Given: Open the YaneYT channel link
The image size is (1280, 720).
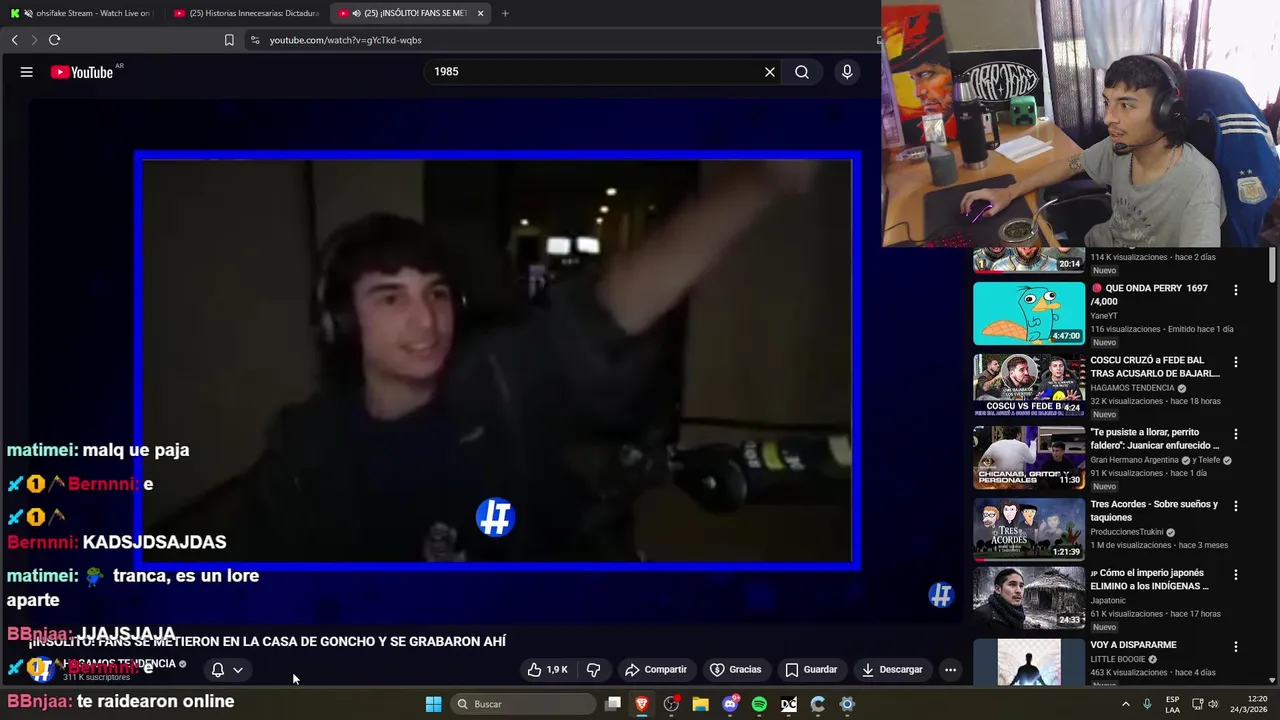Looking at the screenshot, I should pos(1105,316).
